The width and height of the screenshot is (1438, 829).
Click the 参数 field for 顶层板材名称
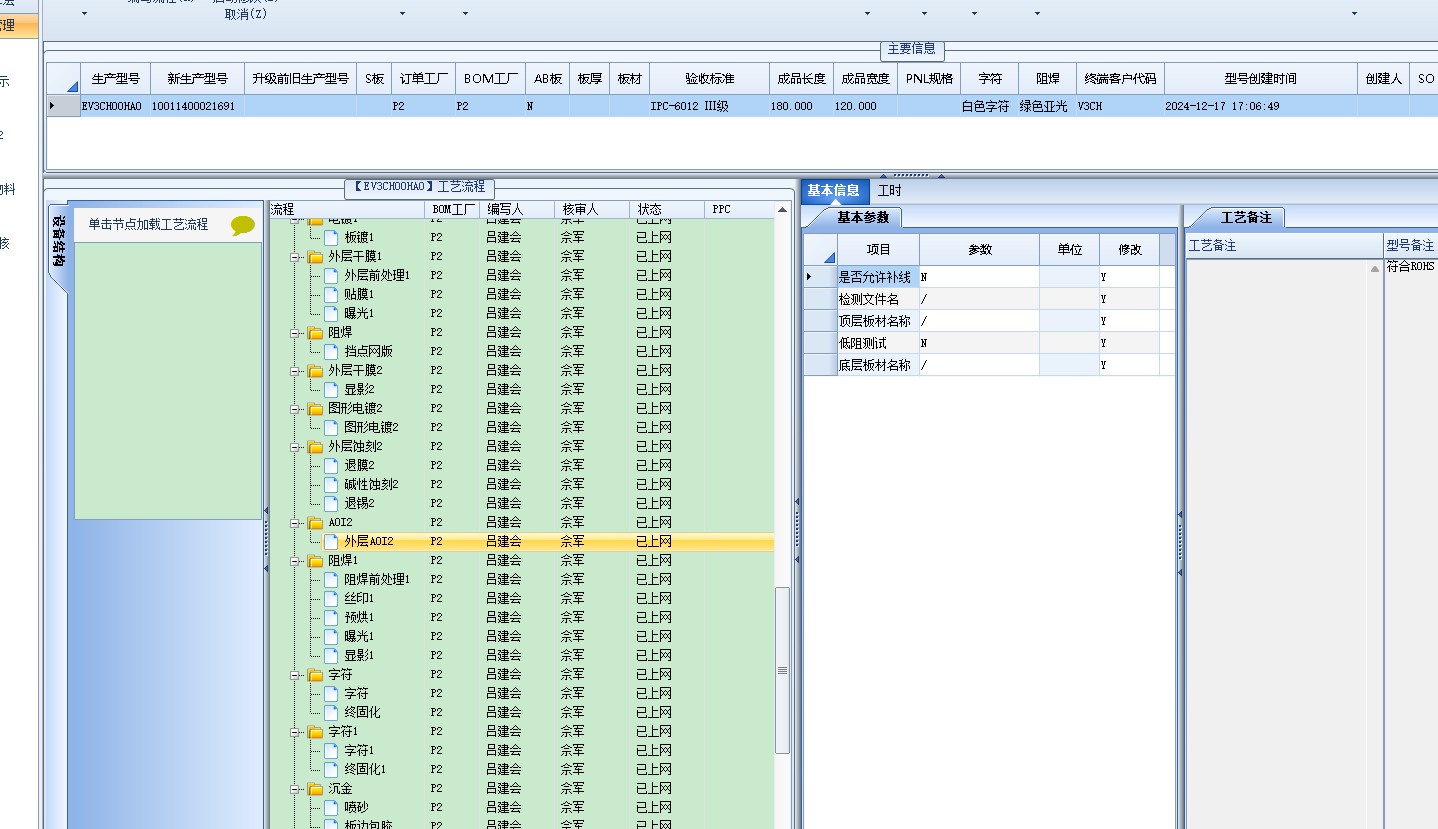point(979,321)
